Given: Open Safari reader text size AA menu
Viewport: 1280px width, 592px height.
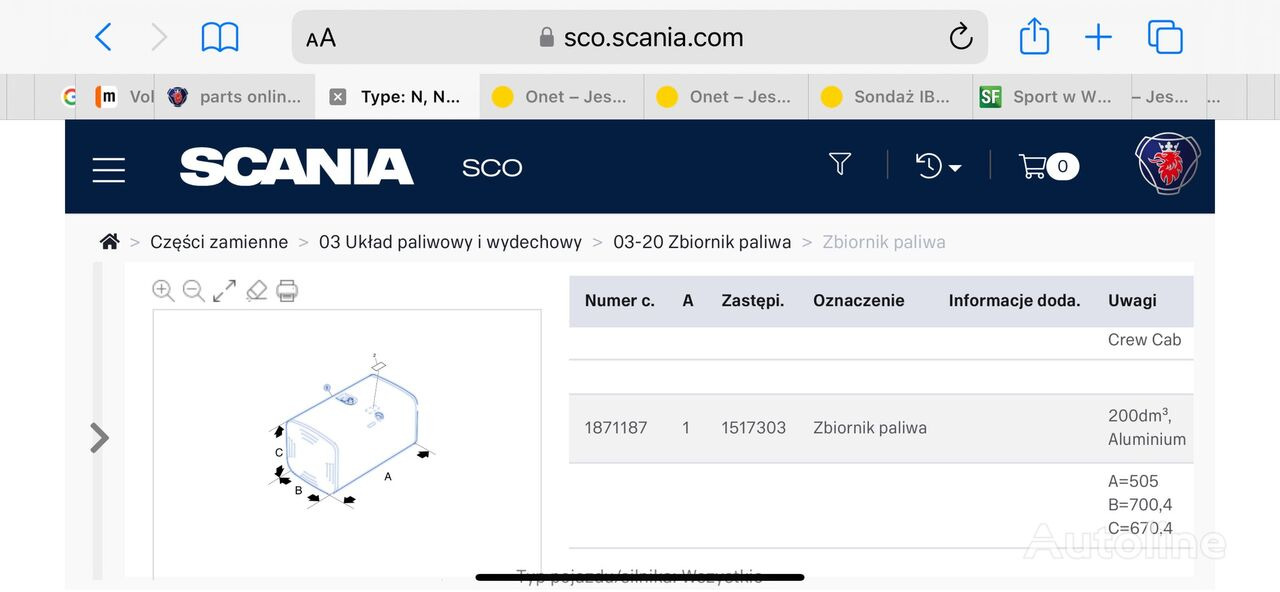Looking at the screenshot, I should click(x=321, y=38).
